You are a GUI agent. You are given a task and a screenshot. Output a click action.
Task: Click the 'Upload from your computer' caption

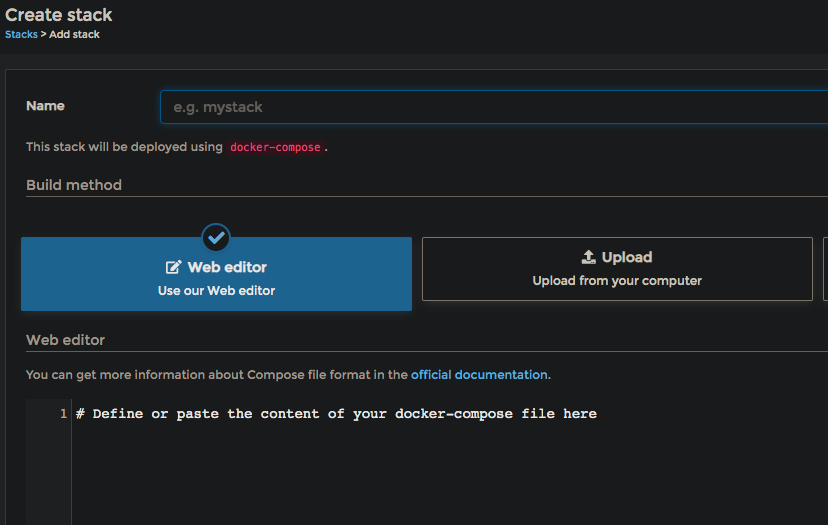[x=617, y=280]
